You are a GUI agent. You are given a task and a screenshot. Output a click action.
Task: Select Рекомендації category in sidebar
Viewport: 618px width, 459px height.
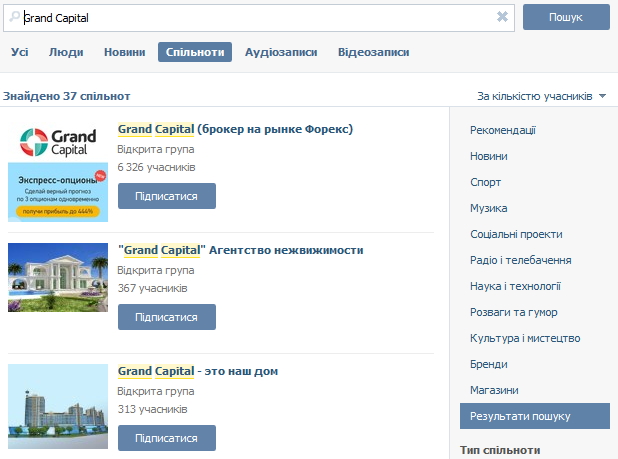pyautogui.click(x=503, y=130)
